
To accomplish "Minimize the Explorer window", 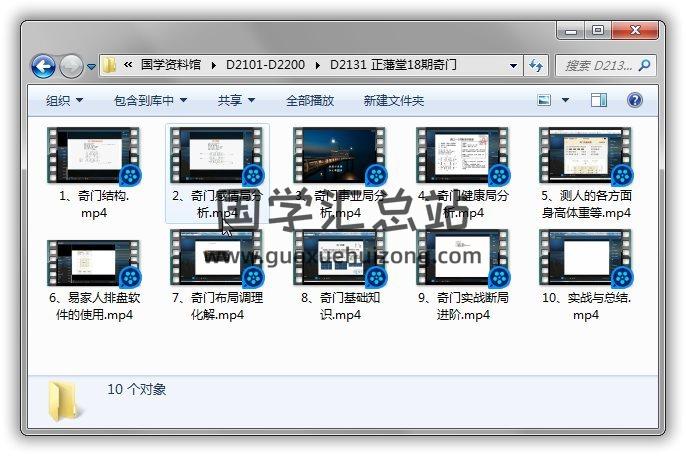I will tap(571, 31).
